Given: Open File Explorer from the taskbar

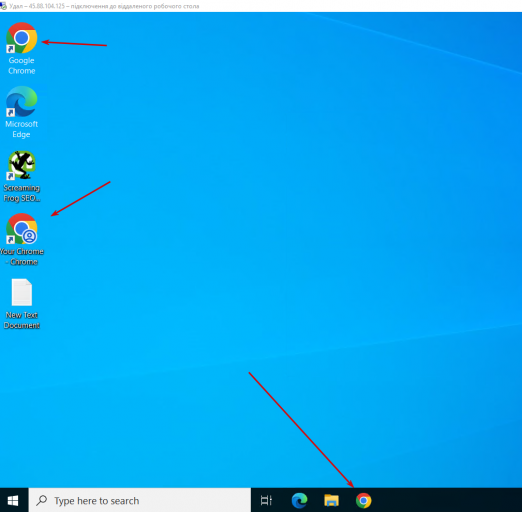Looking at the screenshot, I should (x=331, y=500).
